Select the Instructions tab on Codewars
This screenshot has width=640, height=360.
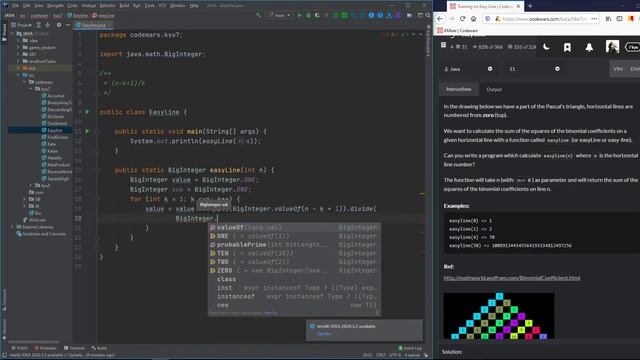click(x=458, y=89)
